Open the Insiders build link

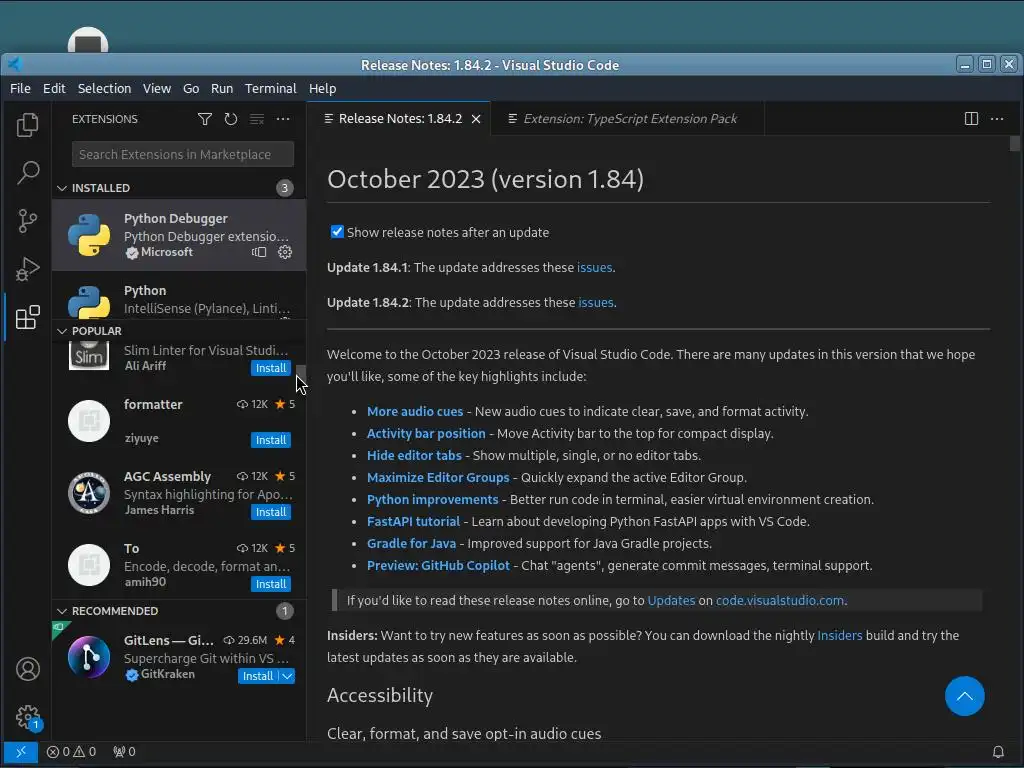click(840, 635)
